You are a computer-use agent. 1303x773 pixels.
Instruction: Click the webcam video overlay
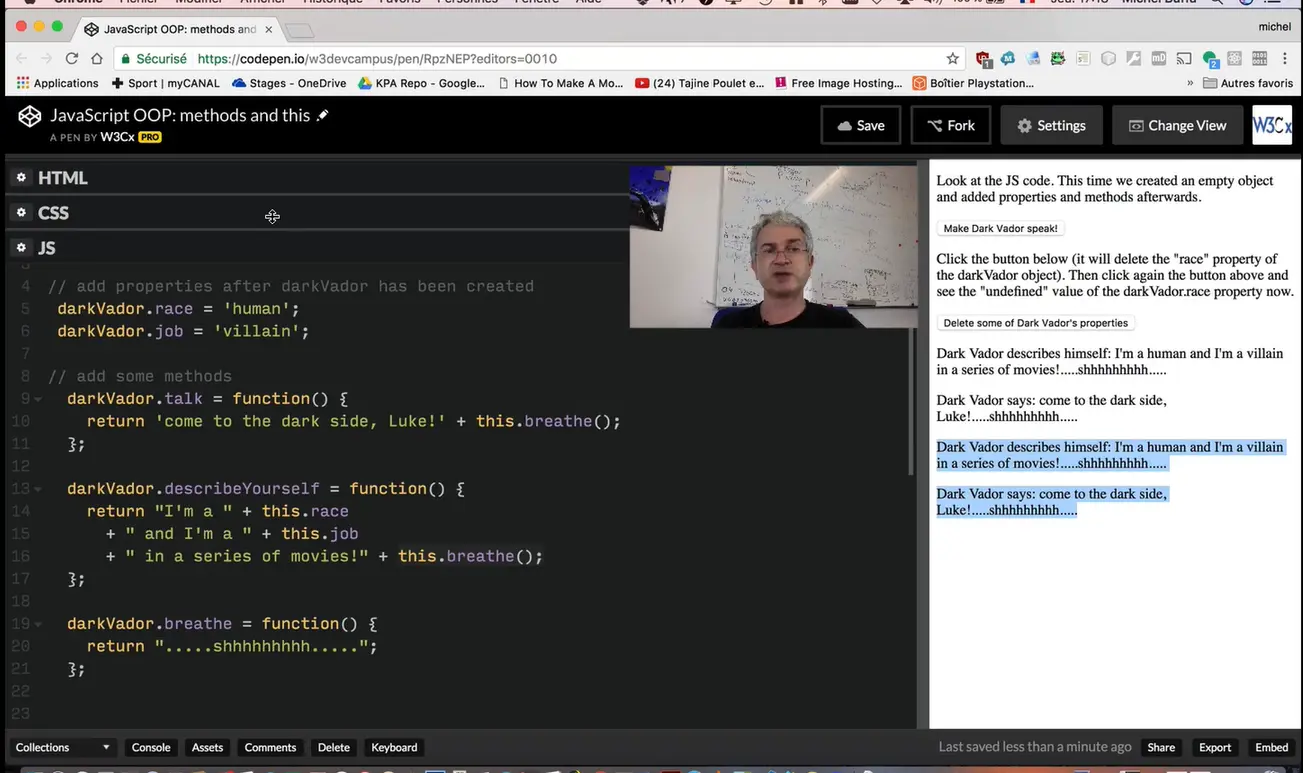coord(773,246)
